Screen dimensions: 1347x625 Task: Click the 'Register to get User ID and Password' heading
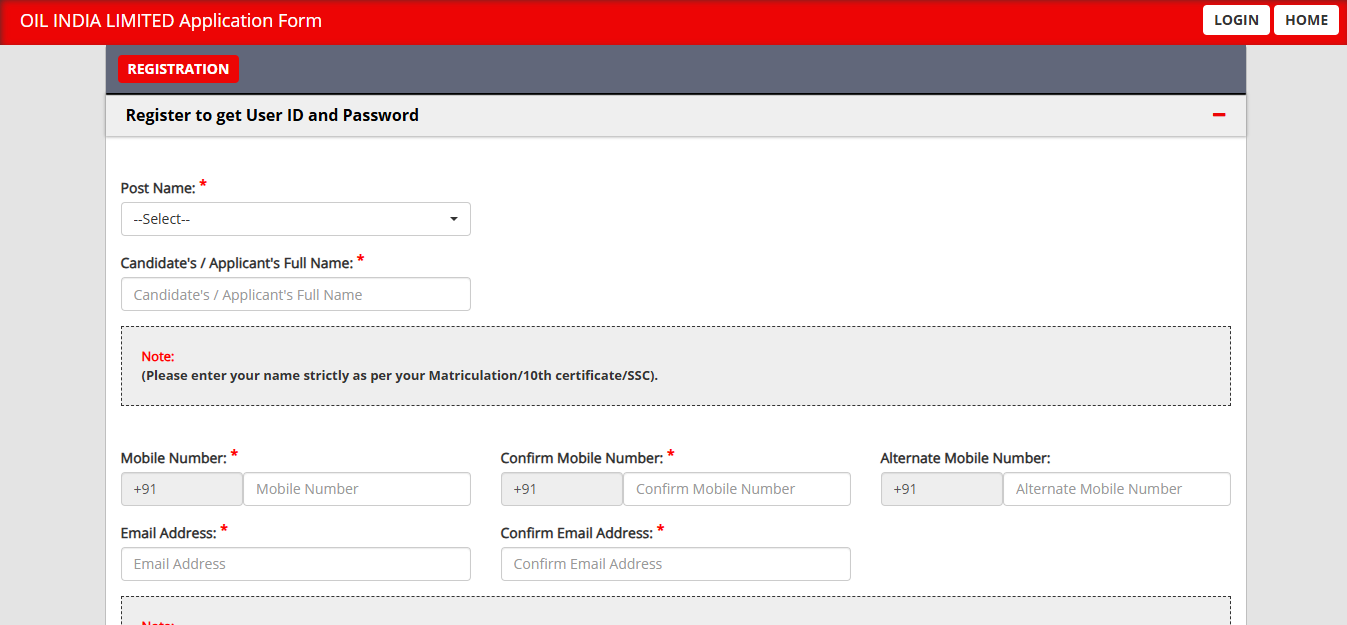point(272,115)
